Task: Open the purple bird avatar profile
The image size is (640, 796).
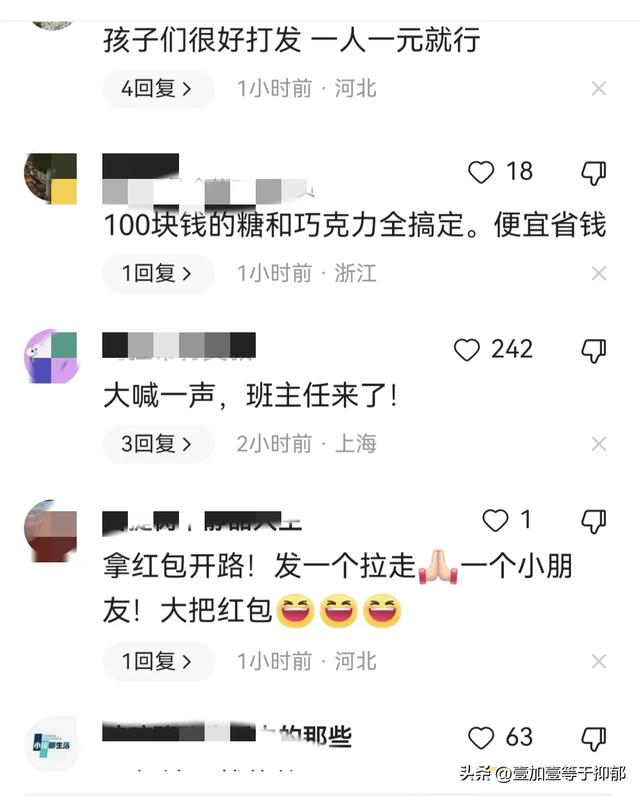Action: click(x=51, y=356)
